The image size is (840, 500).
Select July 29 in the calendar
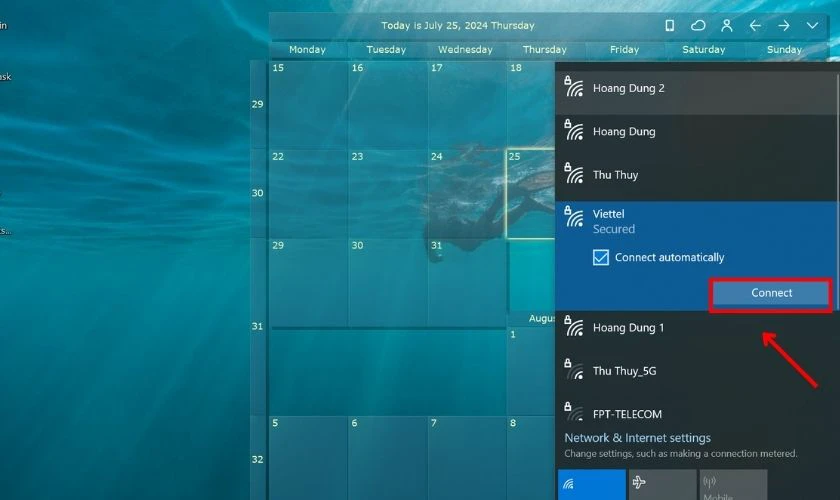308,282
